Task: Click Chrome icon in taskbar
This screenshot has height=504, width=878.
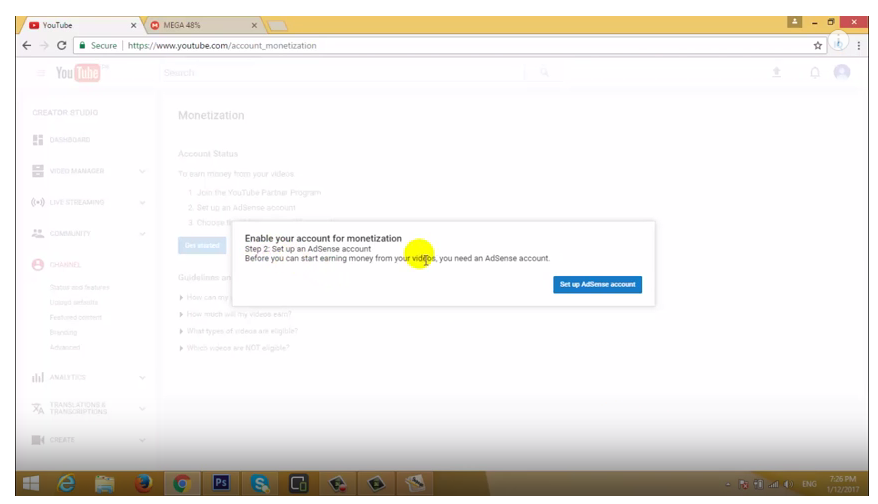Action: point(182,483)
